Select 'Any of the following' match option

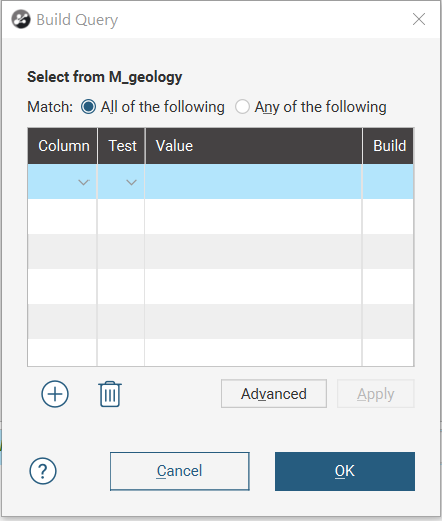point(242,107)
